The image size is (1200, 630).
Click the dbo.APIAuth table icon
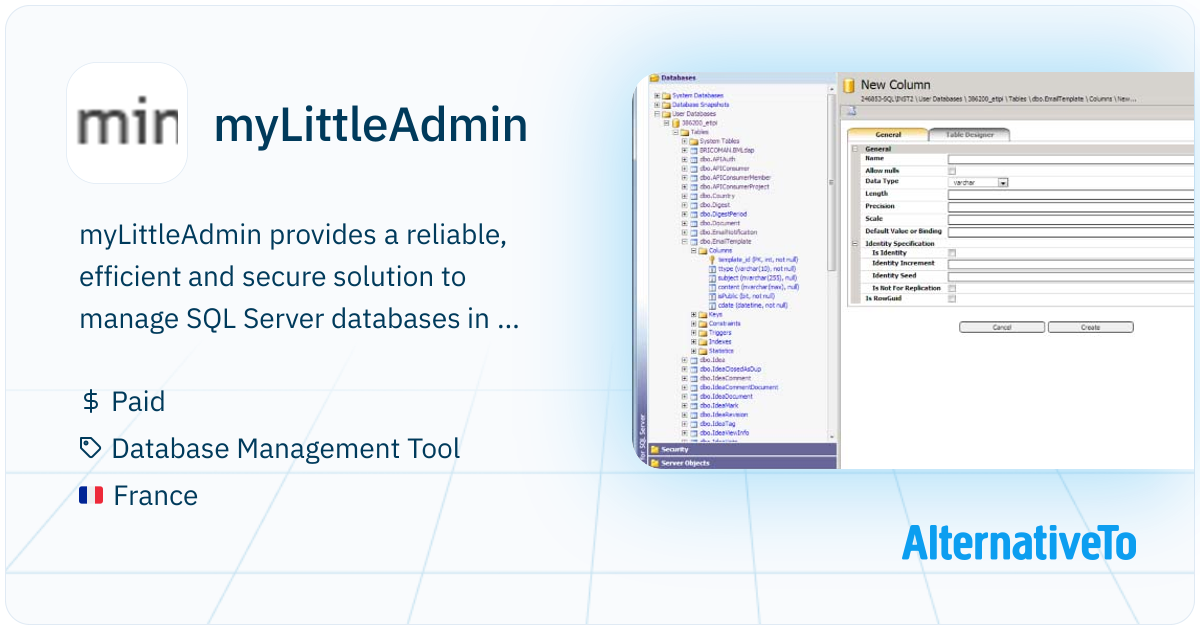coord(694,159)
